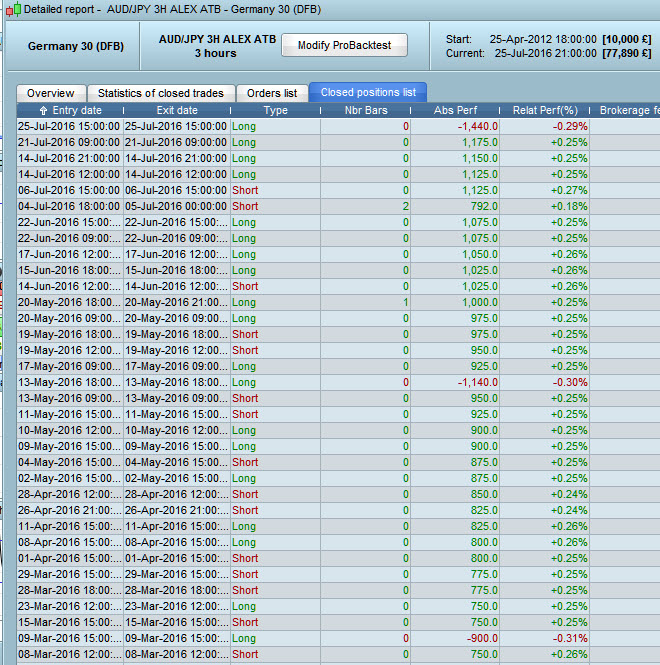This screenshot has height=665, width=660.
Task: Open the Overview tab
Action: 50,93
